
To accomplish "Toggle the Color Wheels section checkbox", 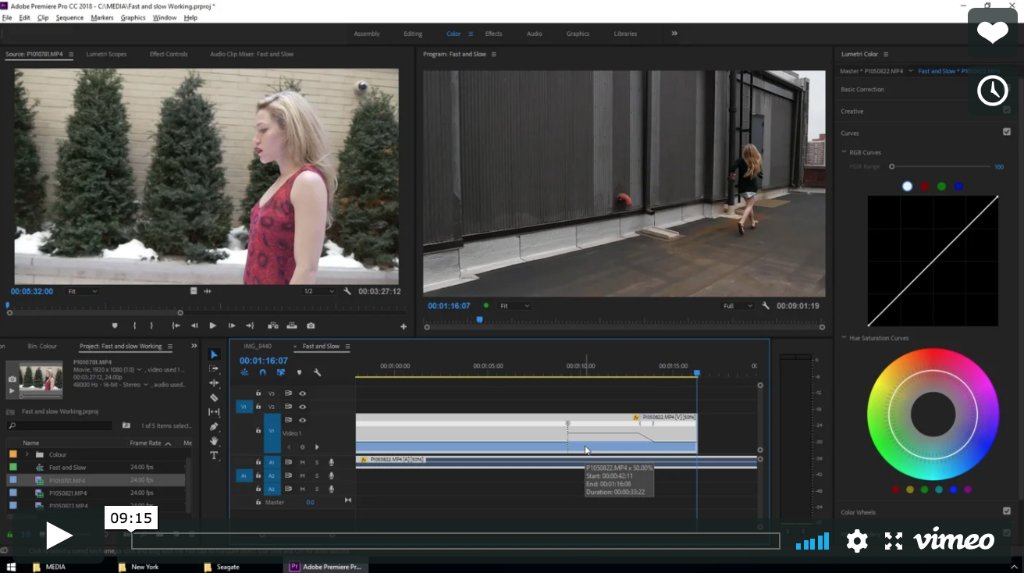I will tap(1006, 511).
